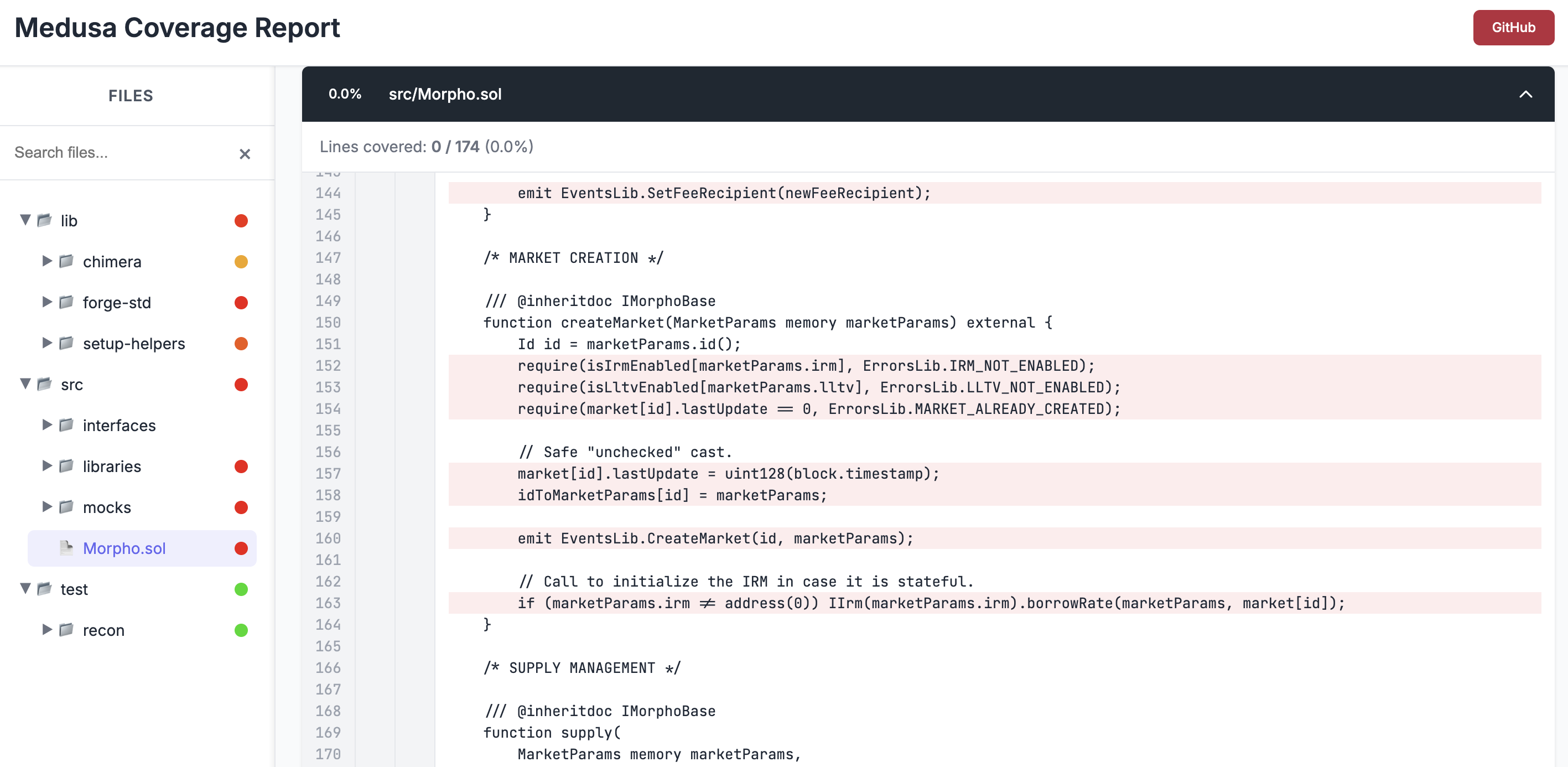
Task: Collapse the test folder triangle
Action: tap(25, 588)
